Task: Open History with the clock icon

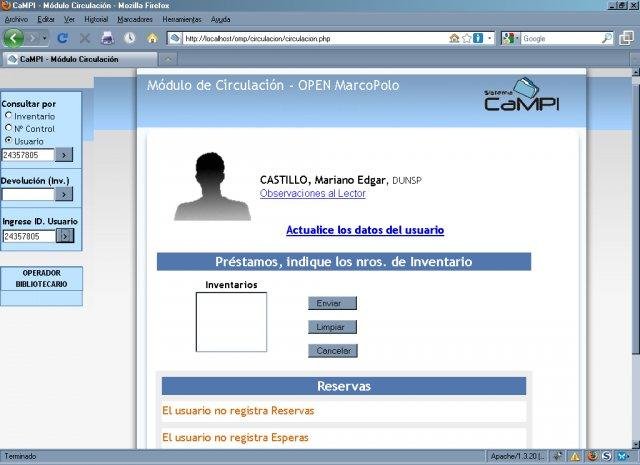Action: click(x=130, y=38)
